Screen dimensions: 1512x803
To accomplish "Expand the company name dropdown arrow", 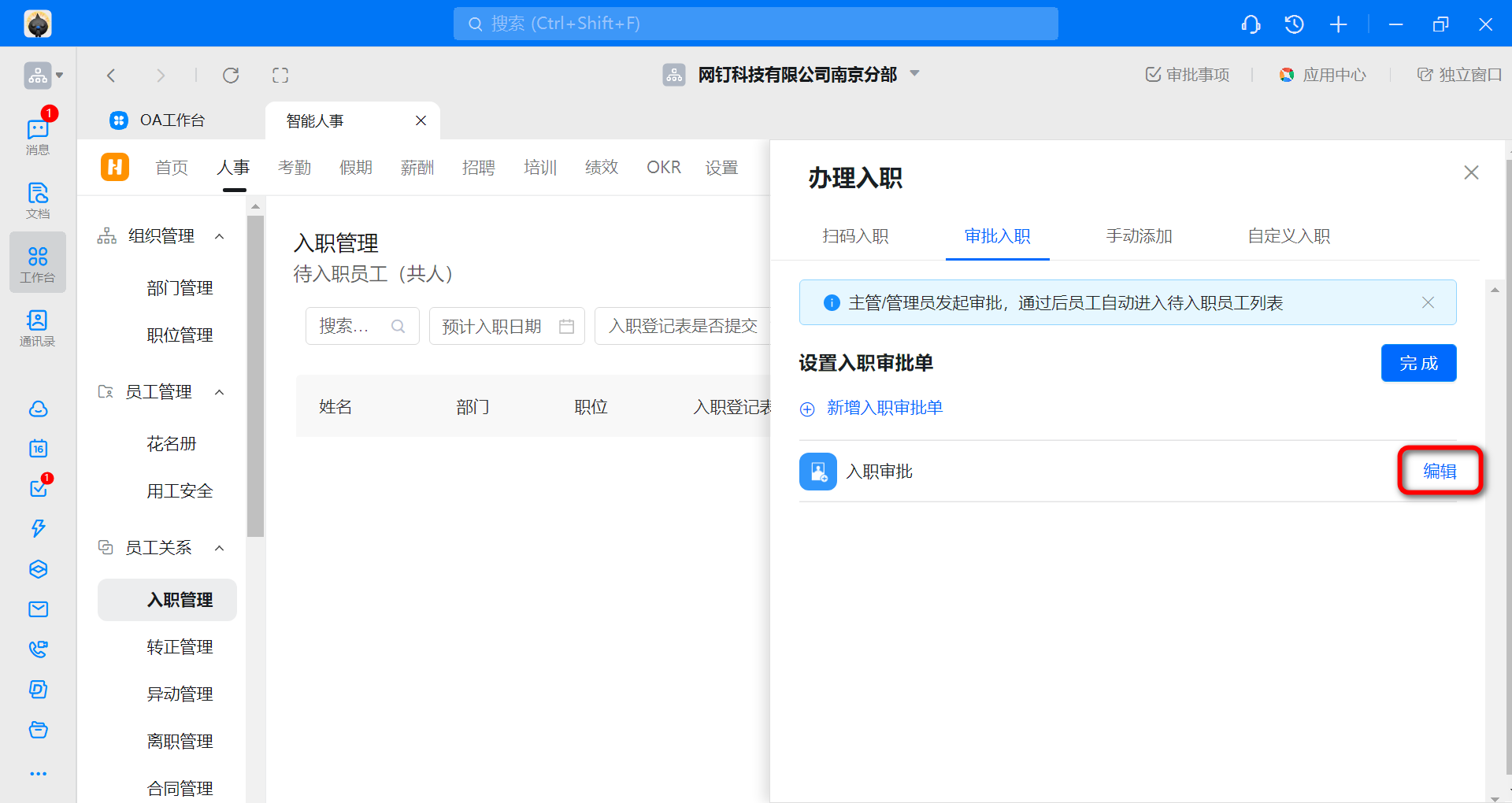I will [915, 73].
